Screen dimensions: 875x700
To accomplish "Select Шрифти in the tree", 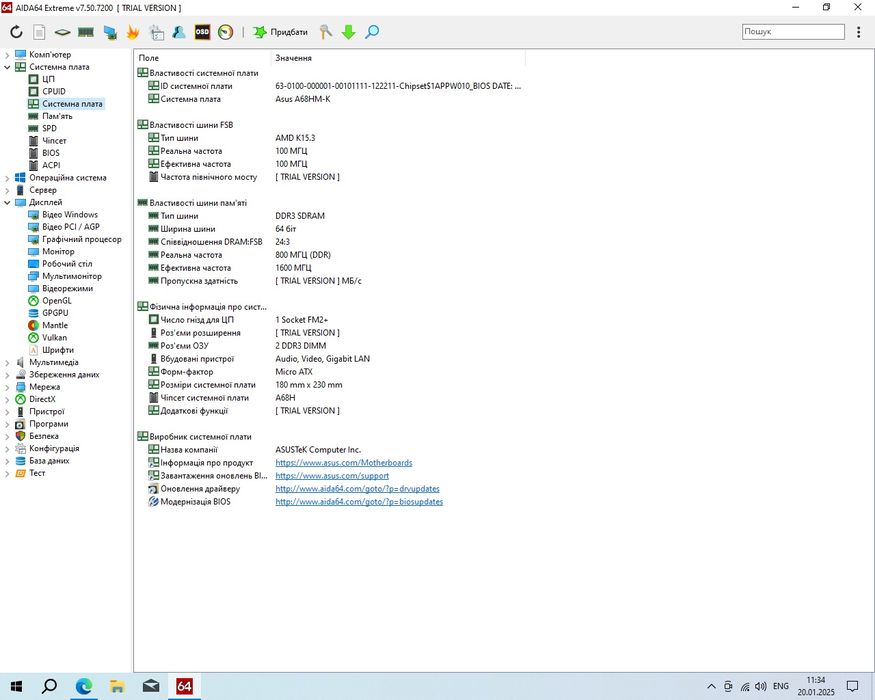I will pos(57,350).
